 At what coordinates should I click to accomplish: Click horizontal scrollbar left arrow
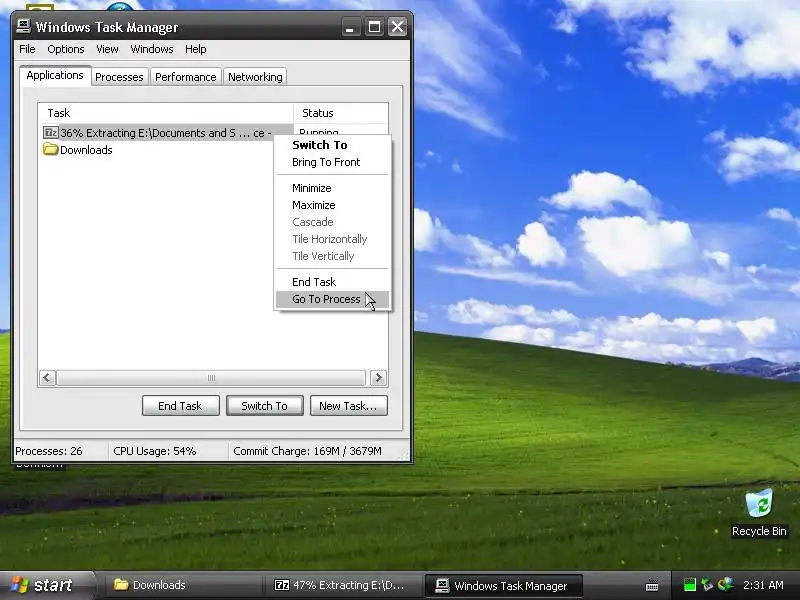(x=47, y=378)
